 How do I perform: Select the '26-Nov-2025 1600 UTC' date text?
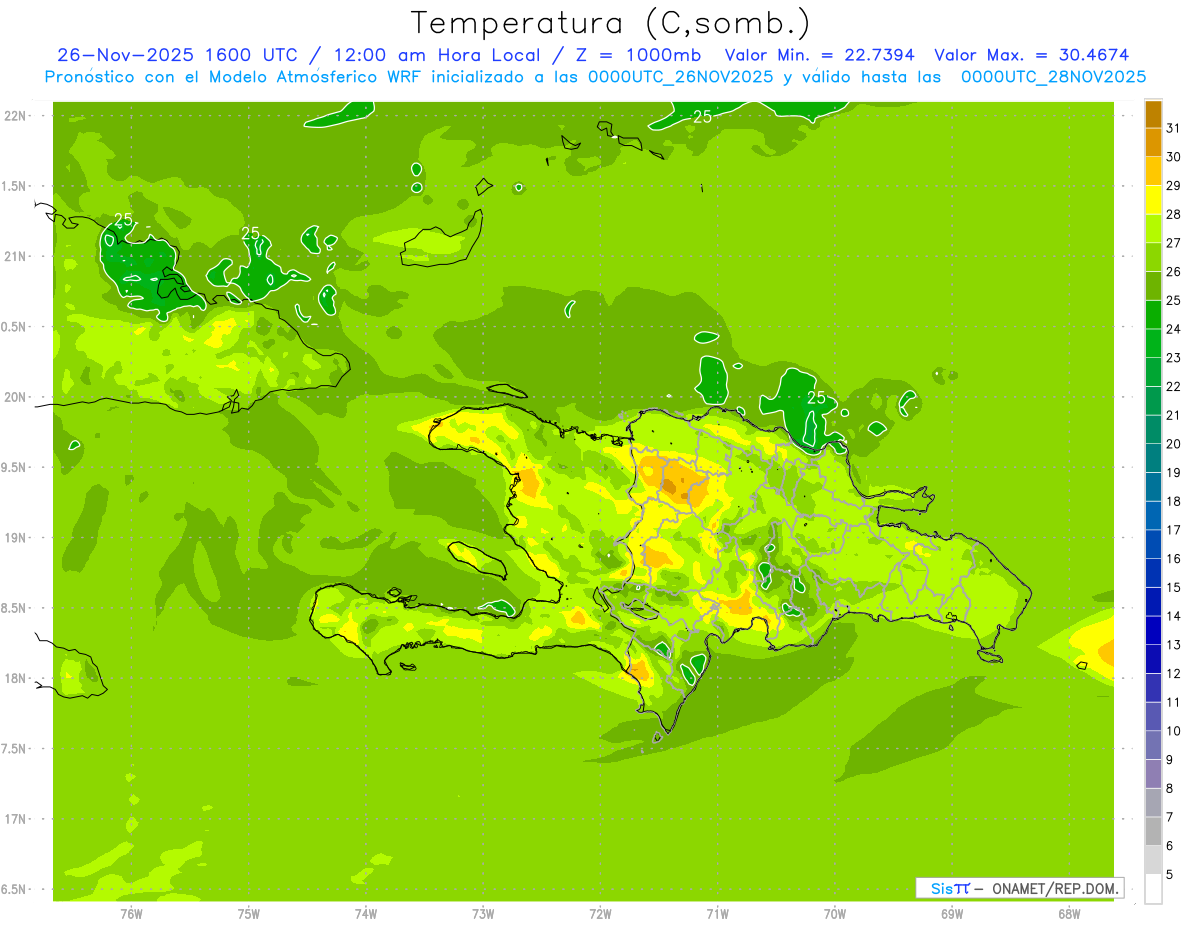(177, 55)
